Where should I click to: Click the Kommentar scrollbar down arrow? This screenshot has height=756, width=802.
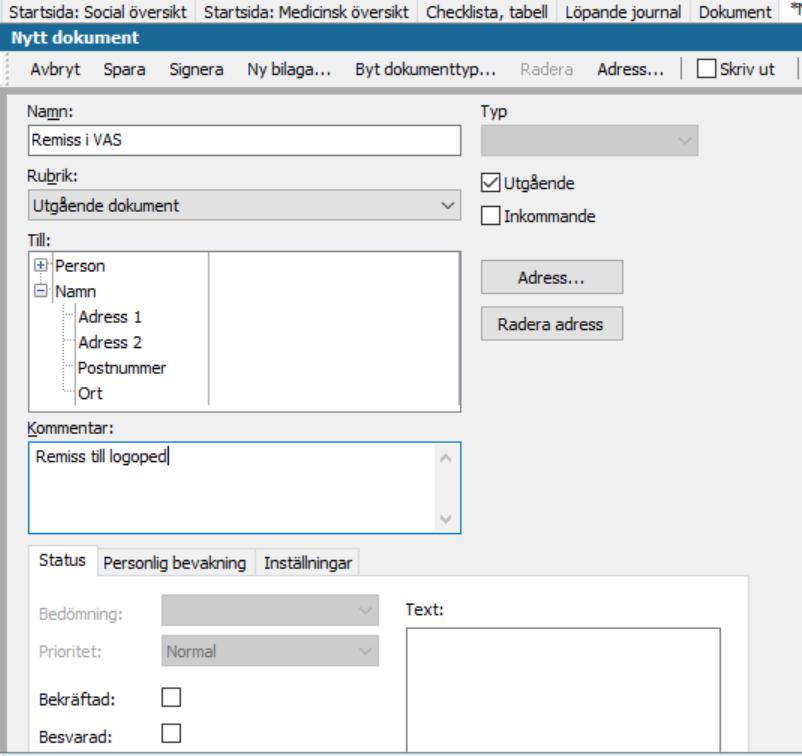(445, 519)
